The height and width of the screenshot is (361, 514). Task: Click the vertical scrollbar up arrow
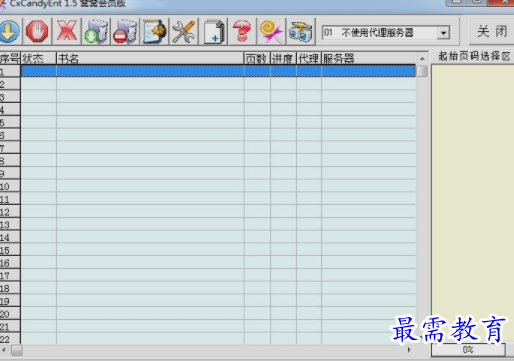422,59
